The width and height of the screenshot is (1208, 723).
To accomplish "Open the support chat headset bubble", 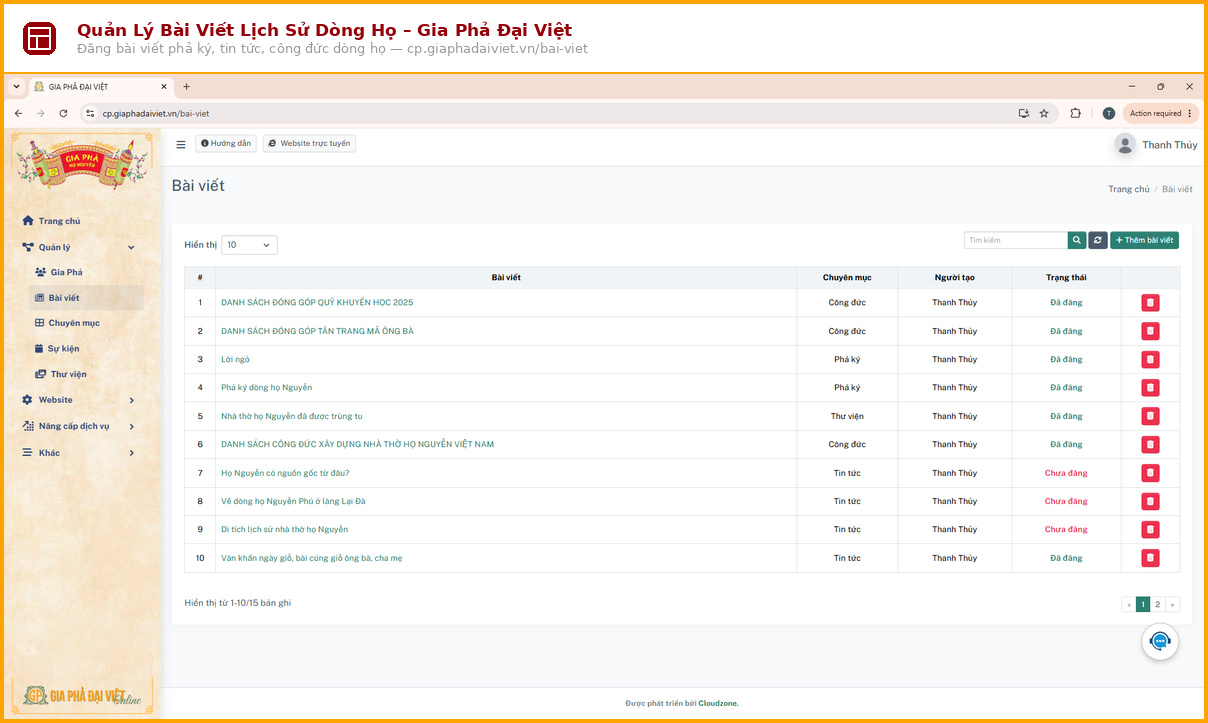I will [x=1160, y=641].
